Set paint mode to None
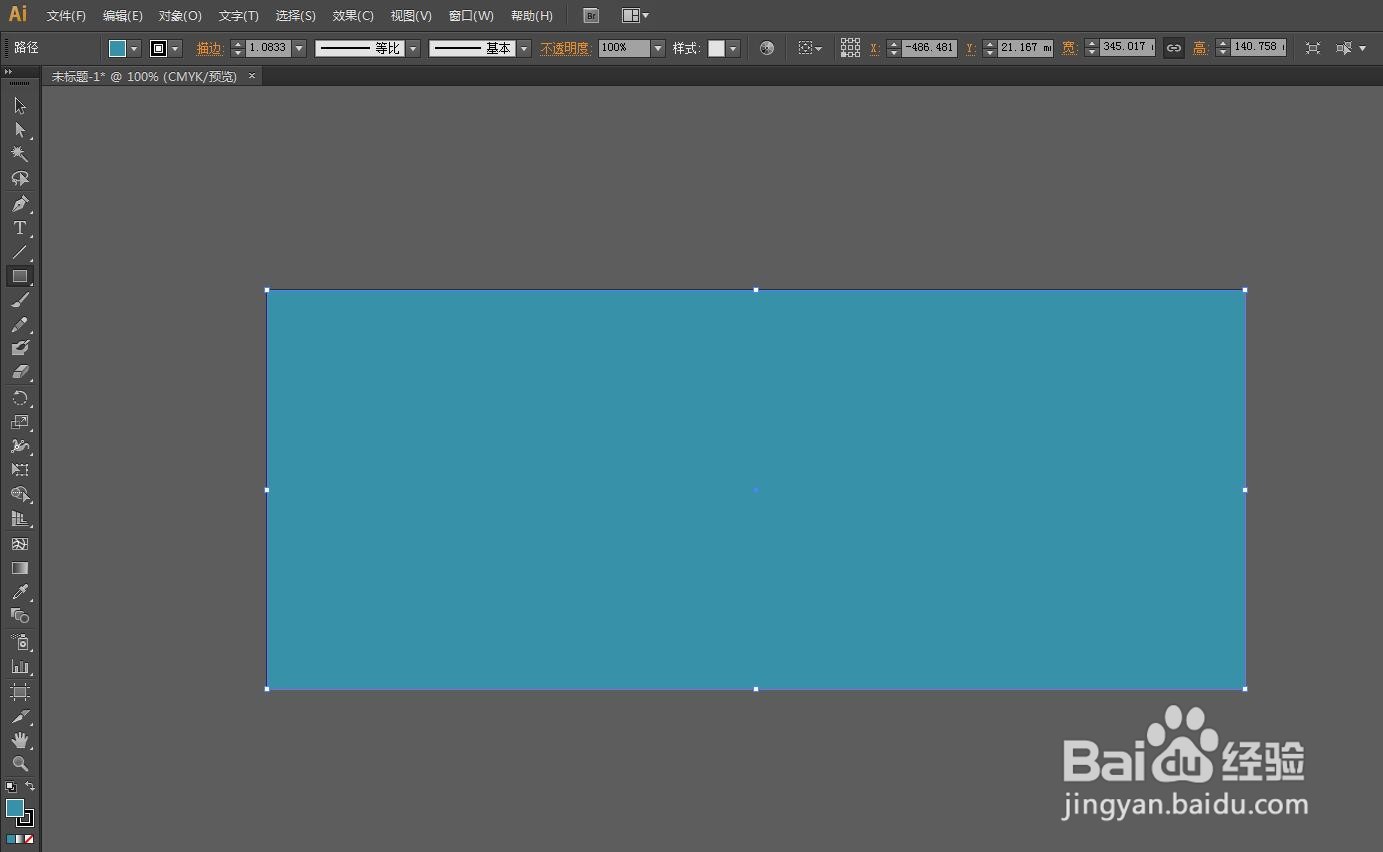Image resolution: width=1383 pixels, height=852 pixels. (x=29, y=839)
